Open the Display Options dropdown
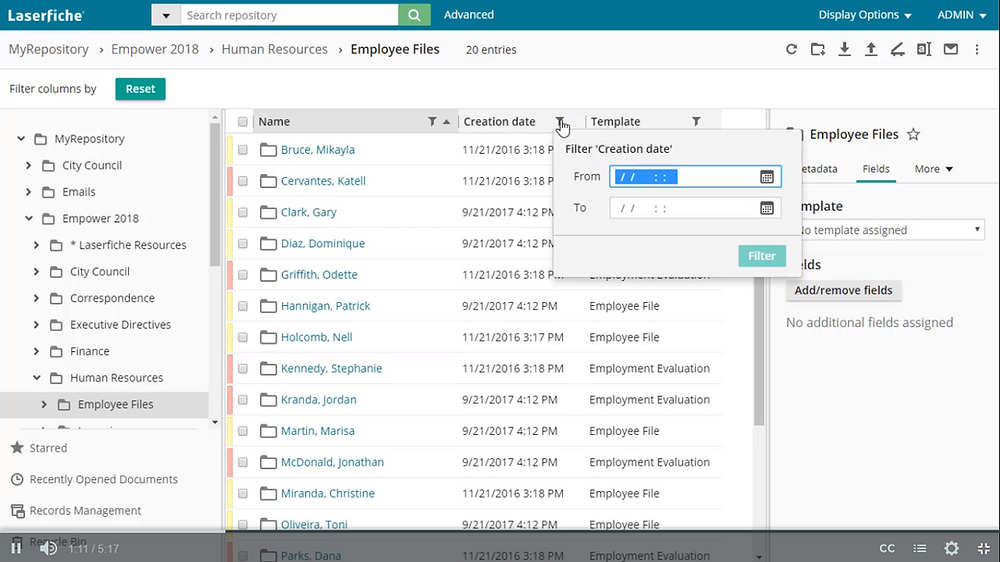Viewport: 1000px width, 562px height. pos(865,15)
